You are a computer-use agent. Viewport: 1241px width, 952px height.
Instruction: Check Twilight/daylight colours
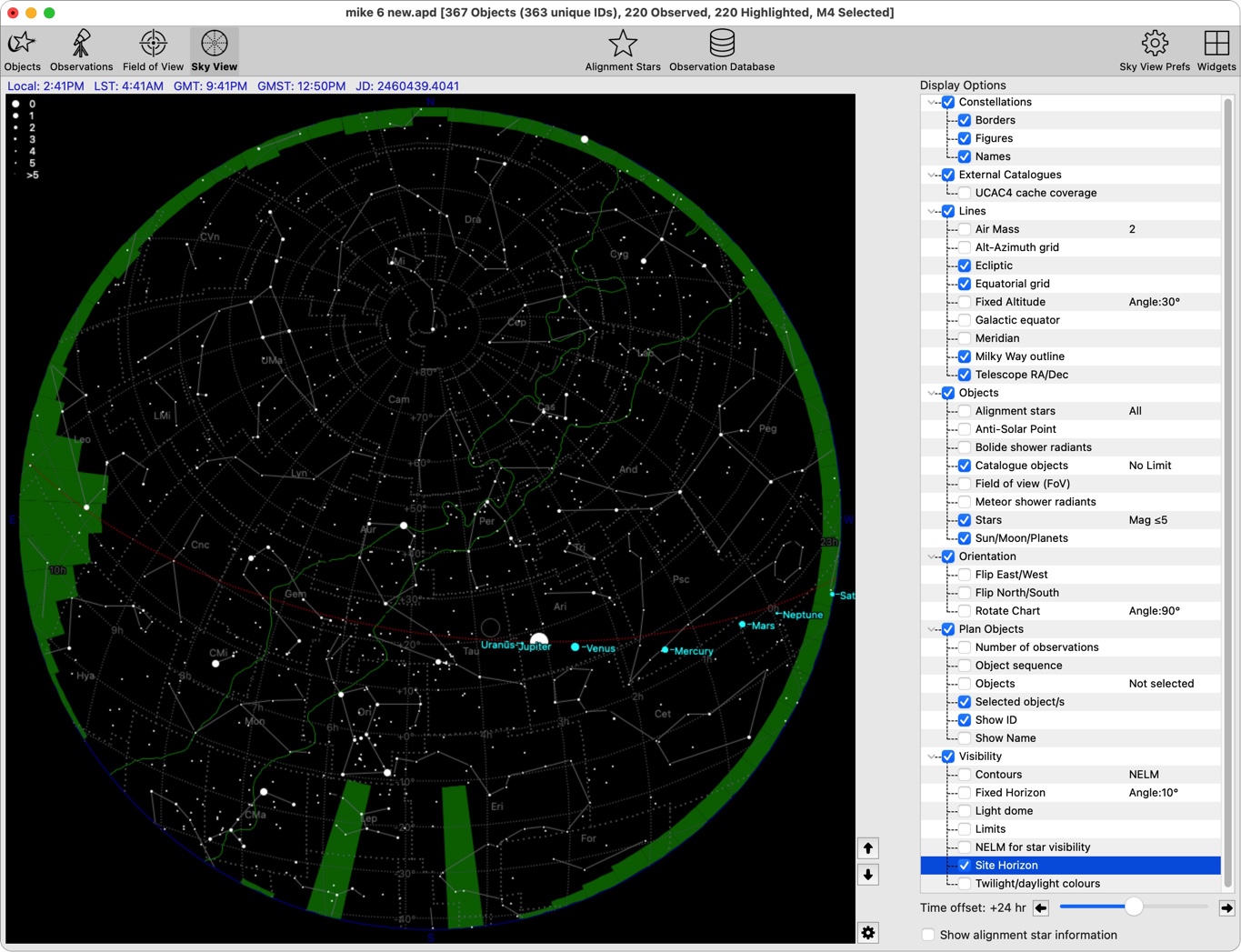tap(965, 884)
